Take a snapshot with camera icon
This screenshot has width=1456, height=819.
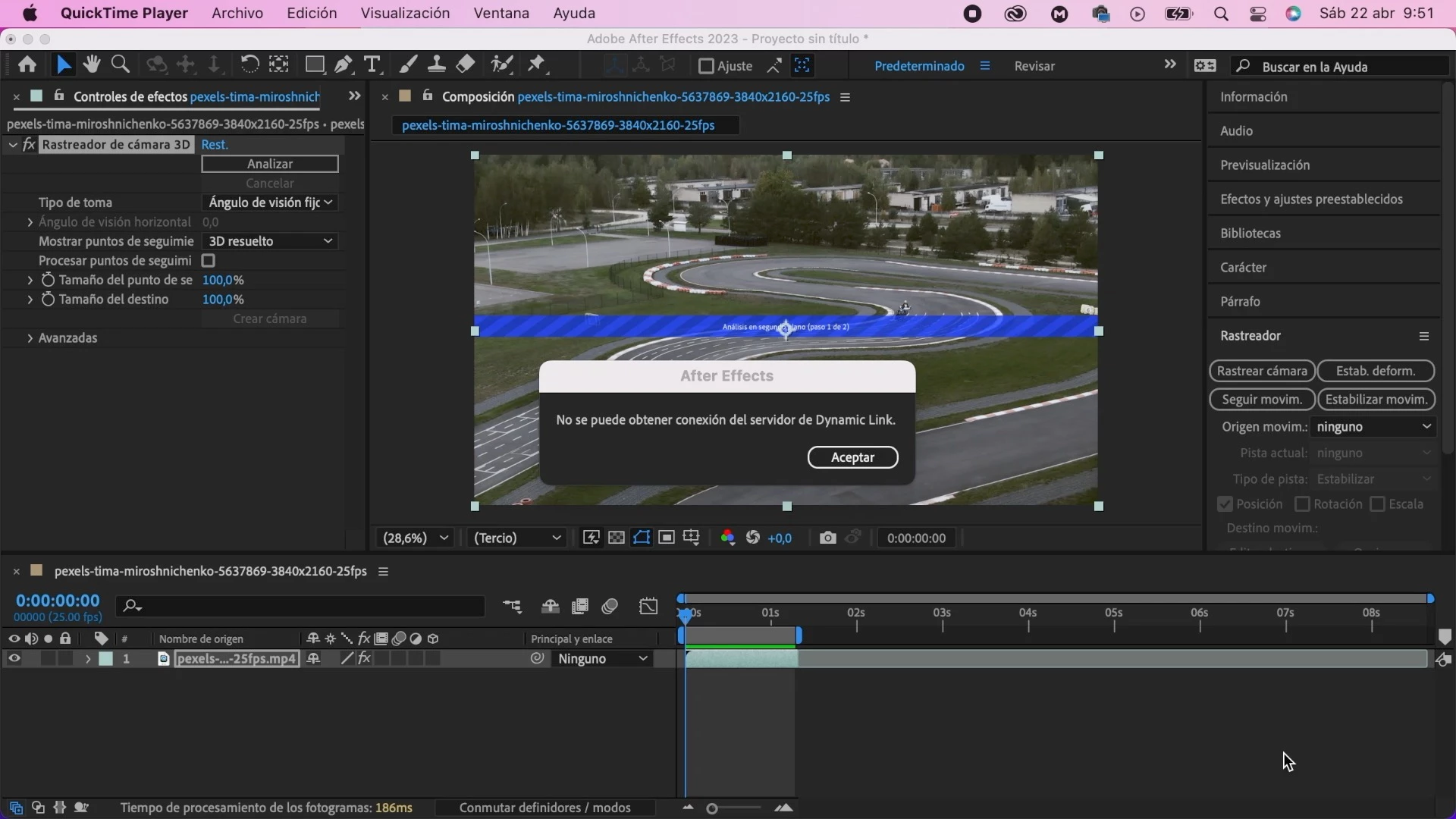(x=827, y=538)
